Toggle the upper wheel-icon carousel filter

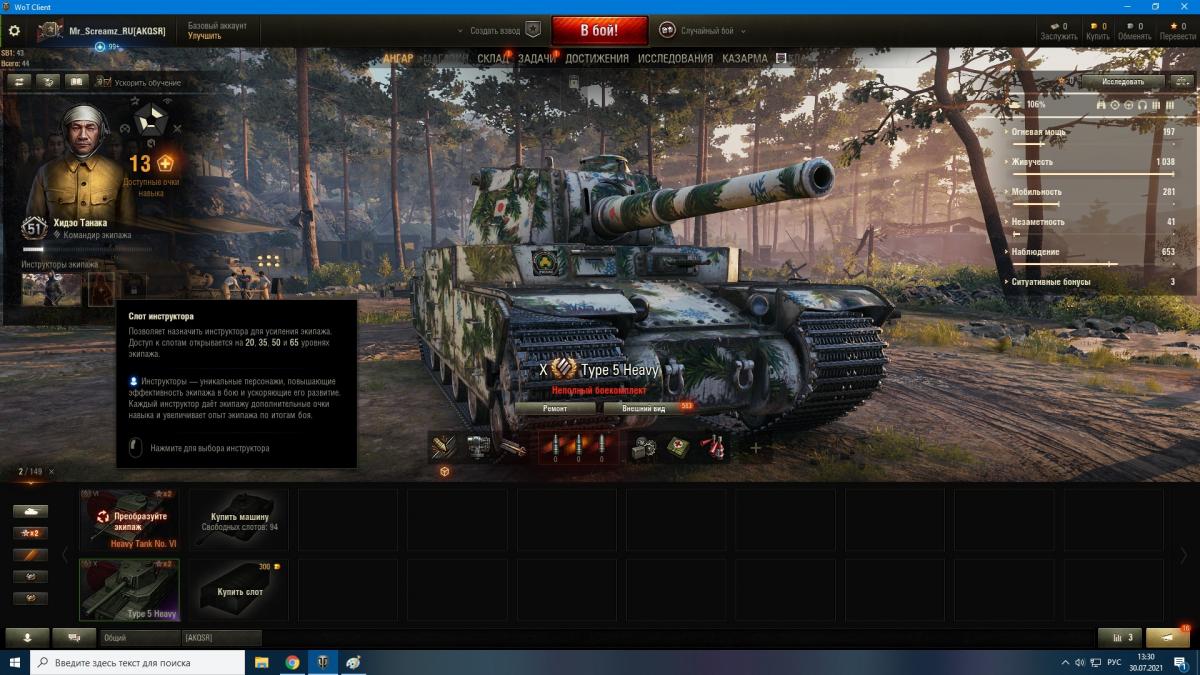tap(30, 577)
